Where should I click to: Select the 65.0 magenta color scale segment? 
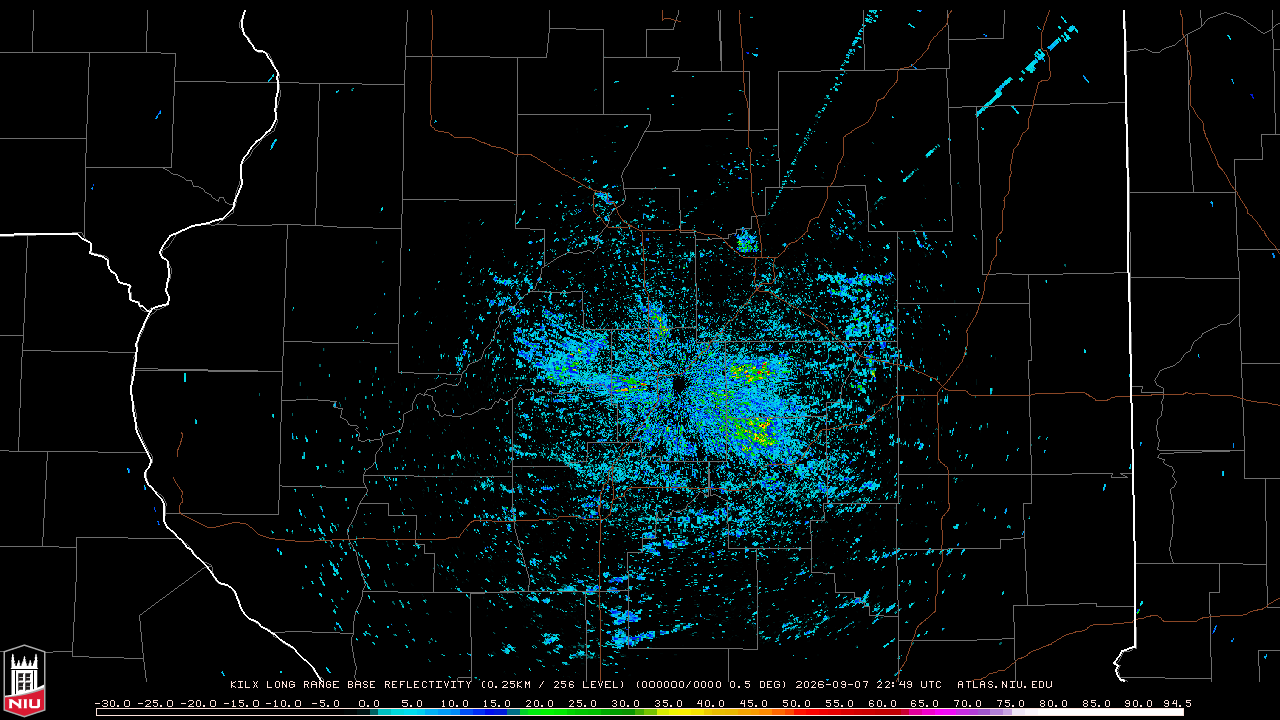(x=924, y=712)
